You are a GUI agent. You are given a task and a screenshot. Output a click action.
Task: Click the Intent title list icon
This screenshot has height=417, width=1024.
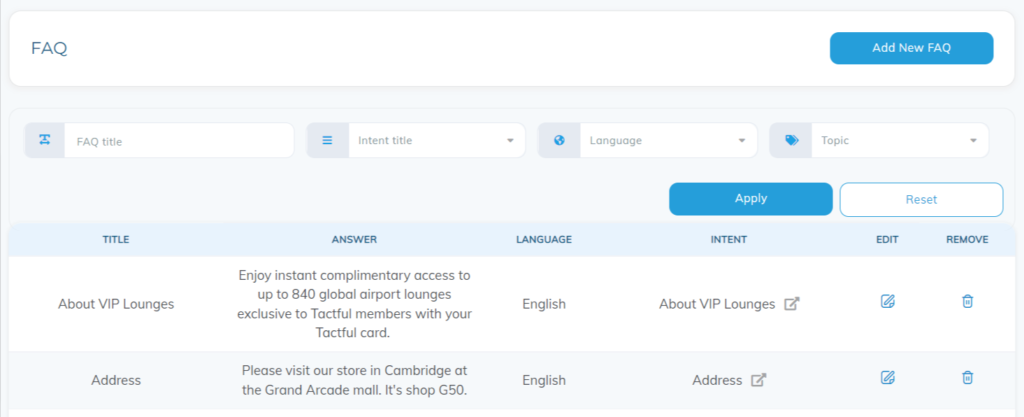(x=327, y=140)
